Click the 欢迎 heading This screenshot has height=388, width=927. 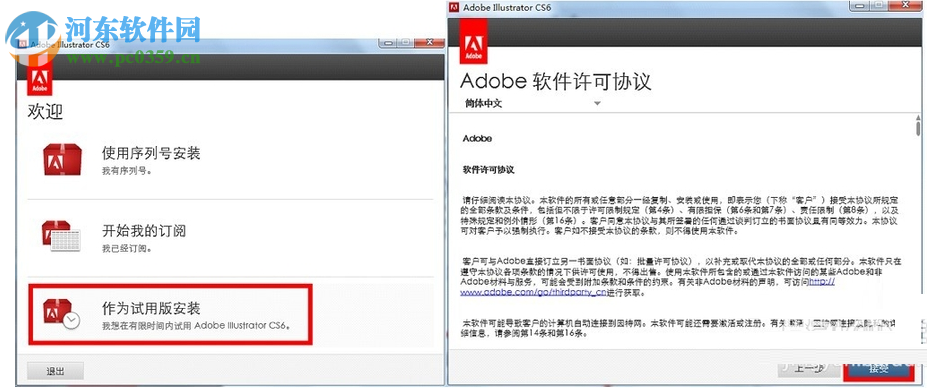[45, 111]
